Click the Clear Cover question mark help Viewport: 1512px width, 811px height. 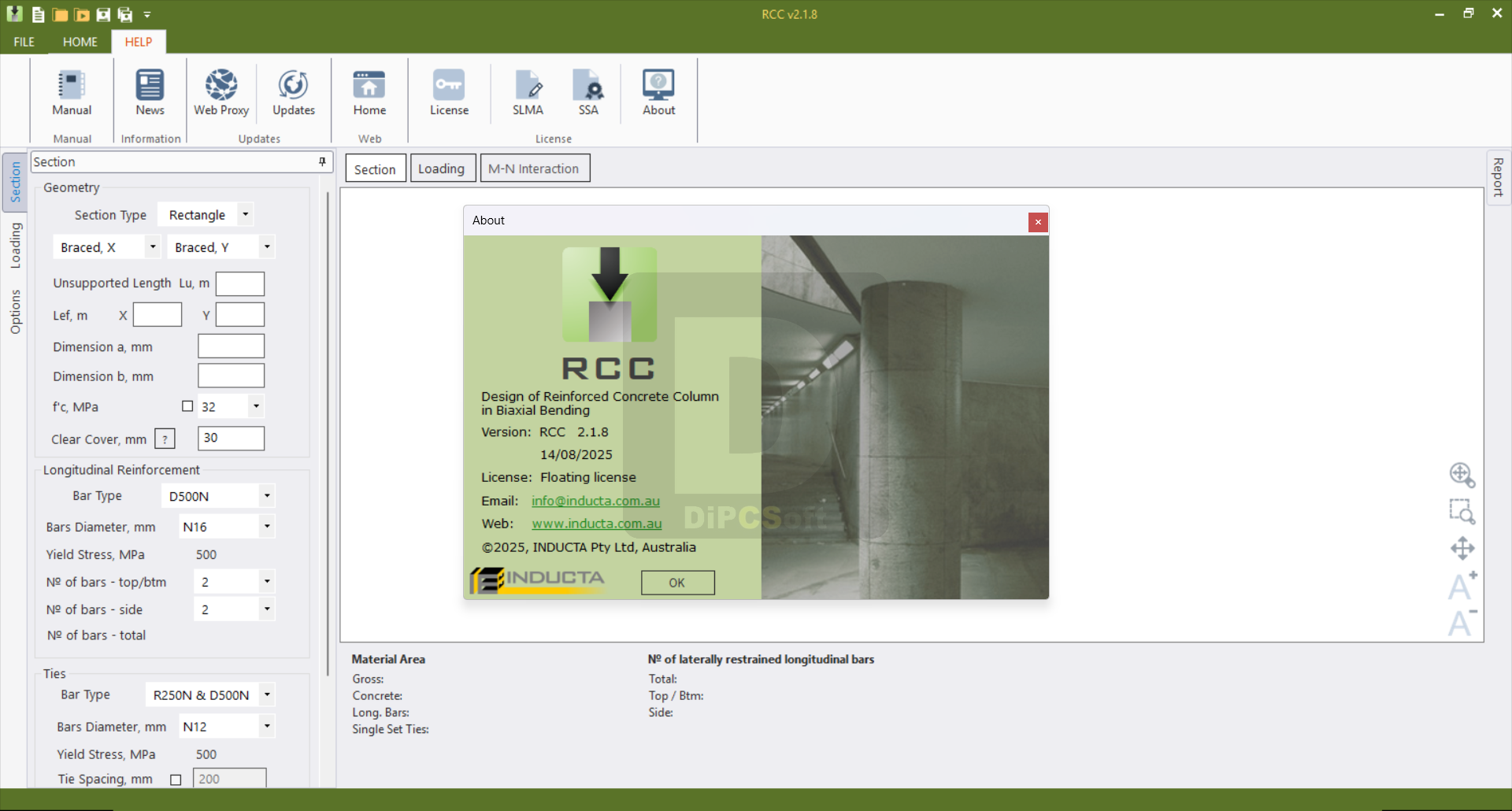click(165, 439)
